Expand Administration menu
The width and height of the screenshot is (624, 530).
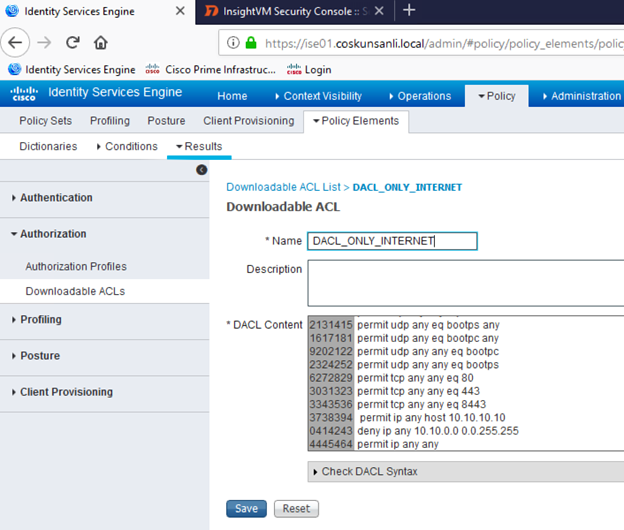tap(581, 96)
